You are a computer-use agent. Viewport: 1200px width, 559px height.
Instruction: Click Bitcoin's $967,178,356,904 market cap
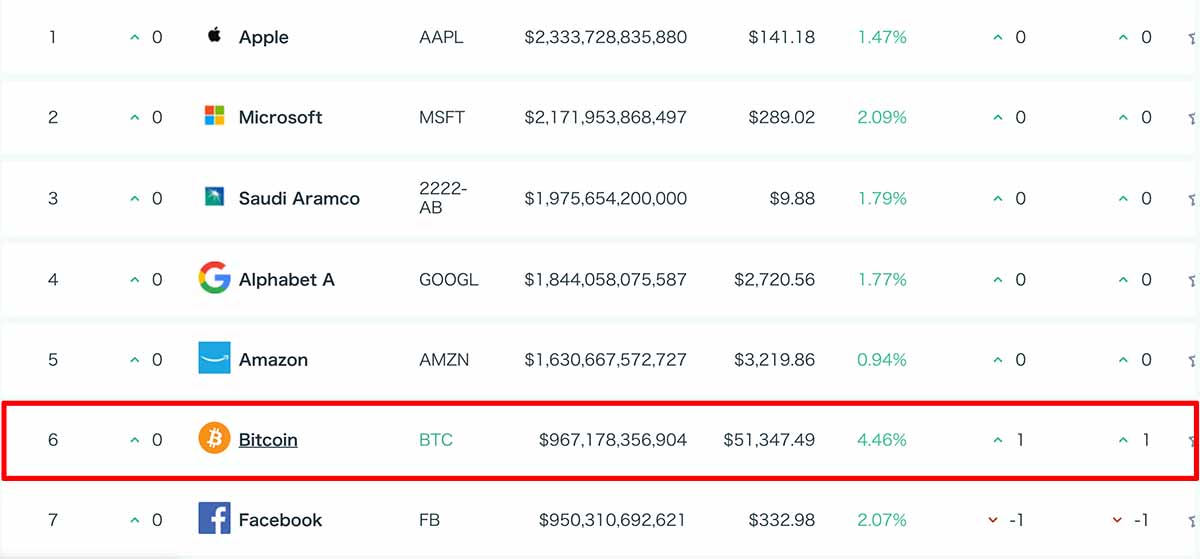tap(613, 439)
